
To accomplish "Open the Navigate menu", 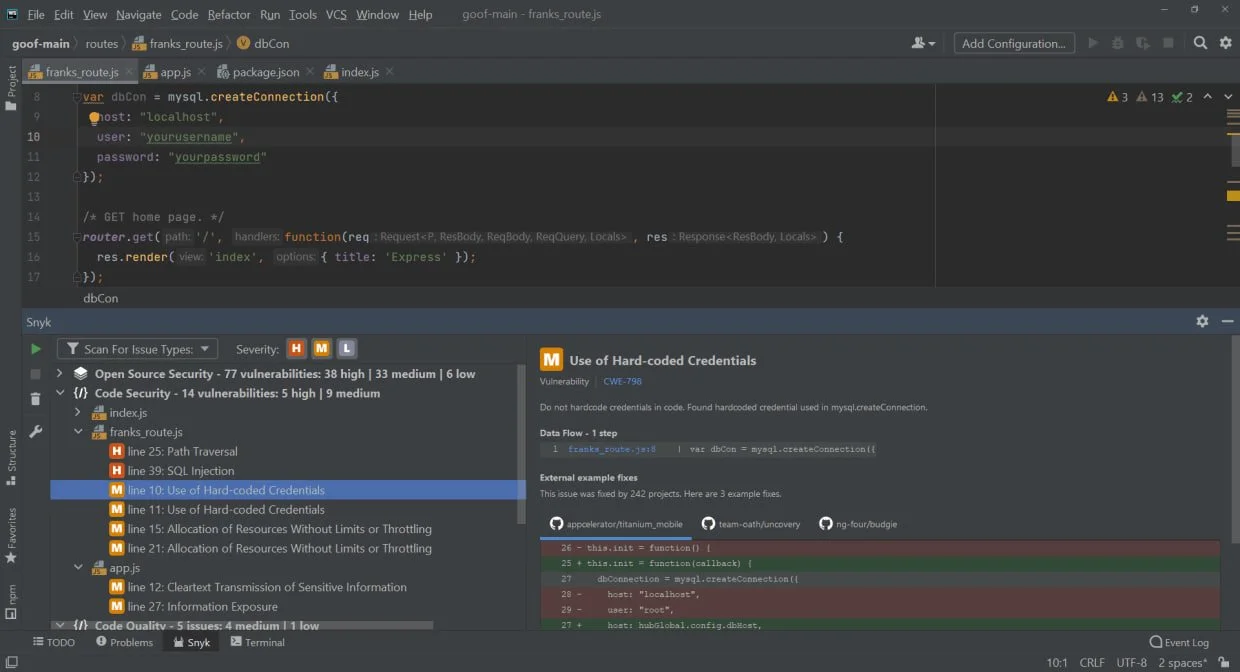I will click(x=138, y=14).
